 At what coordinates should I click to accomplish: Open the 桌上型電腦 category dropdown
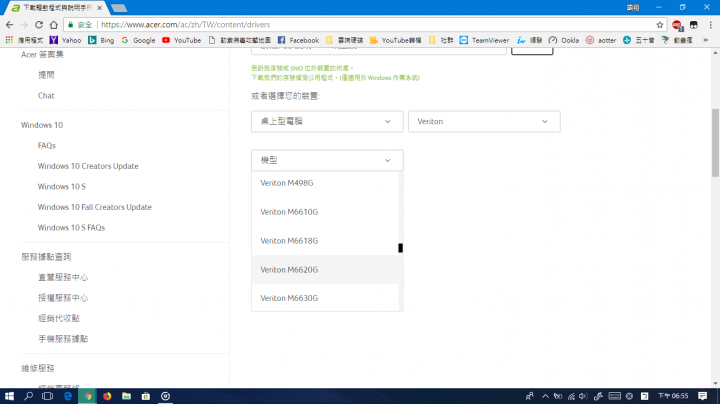click(x=327, y=122)
